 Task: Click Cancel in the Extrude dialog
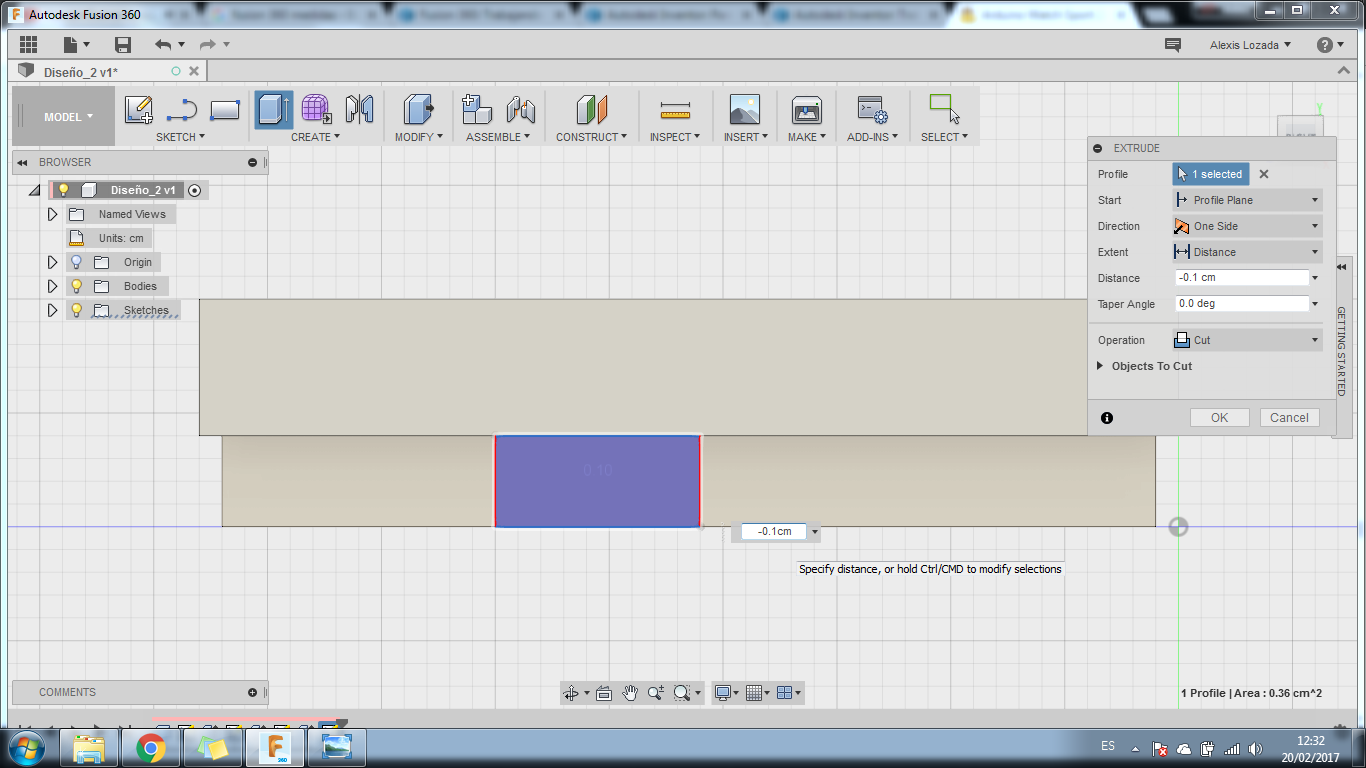pyautogui.click(x=1289, y=418)
